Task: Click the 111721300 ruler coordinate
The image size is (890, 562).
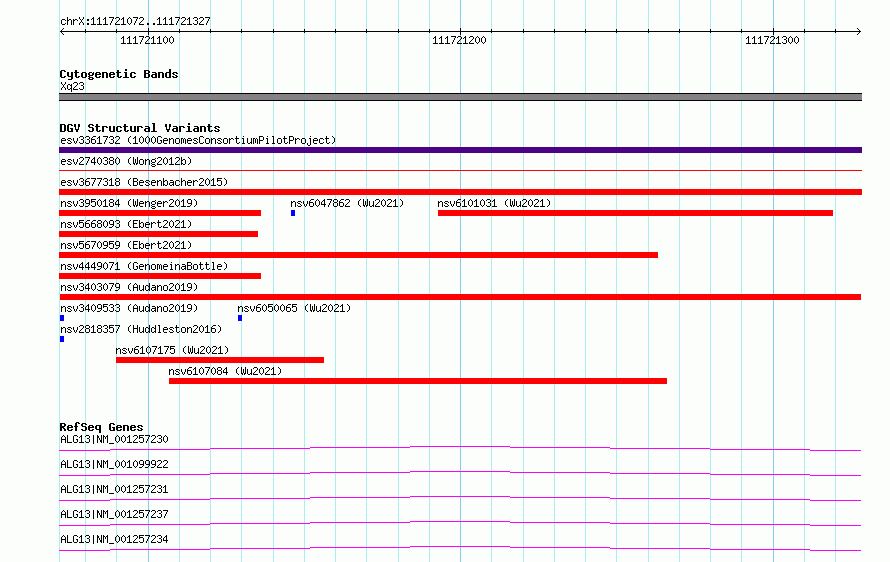Action: [772, 40]
